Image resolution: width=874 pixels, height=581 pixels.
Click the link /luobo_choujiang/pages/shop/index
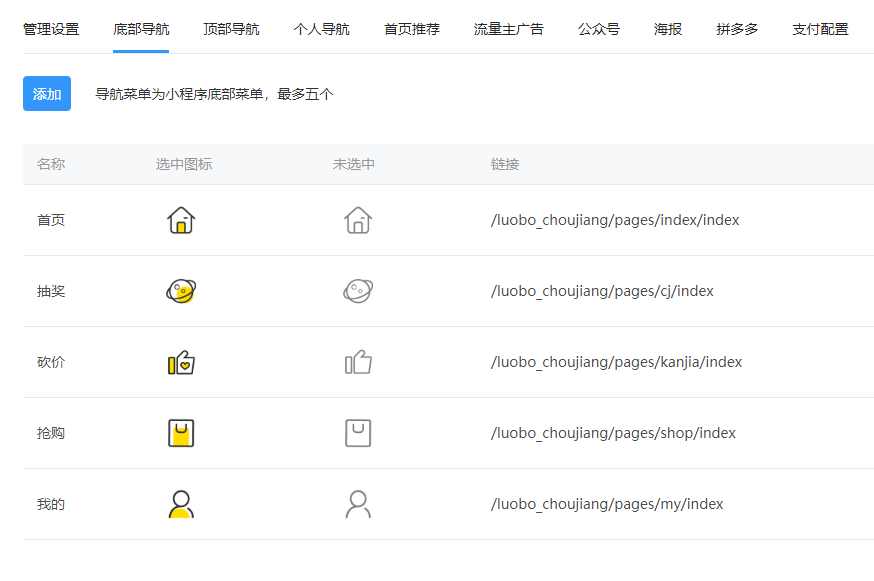coord(613,433)
